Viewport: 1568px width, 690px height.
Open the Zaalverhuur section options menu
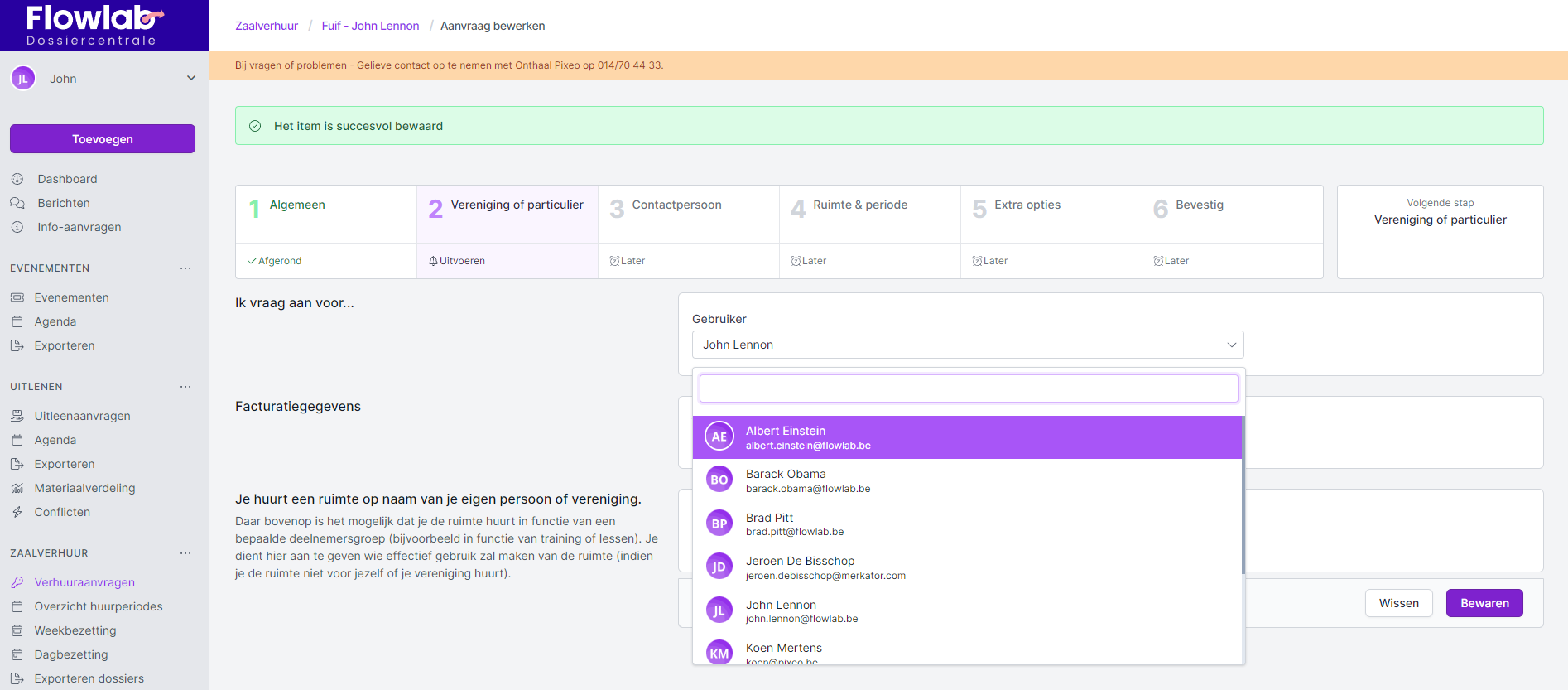pos(185,553)
